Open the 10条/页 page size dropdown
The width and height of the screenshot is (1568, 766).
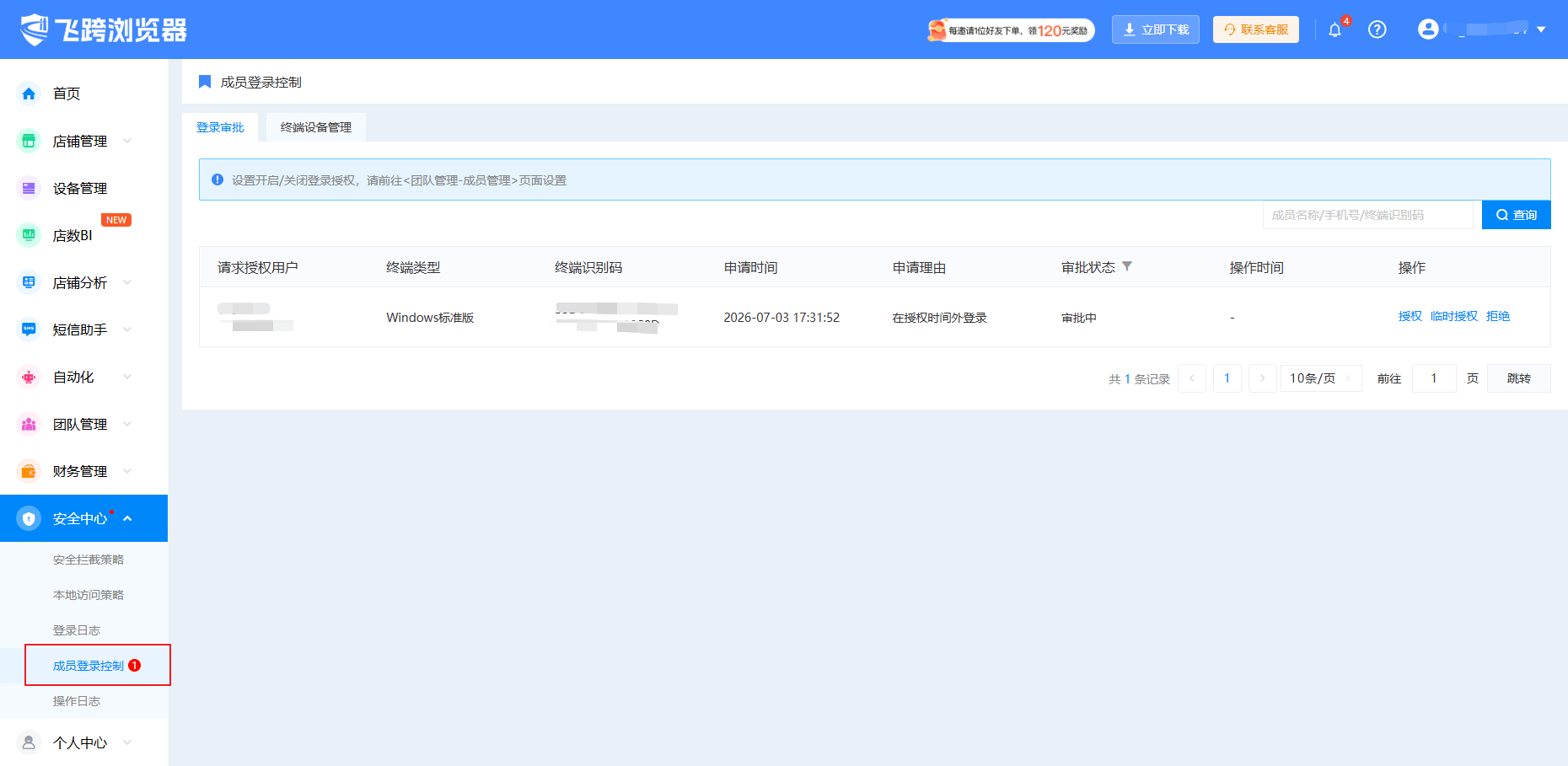point(1321,378)
